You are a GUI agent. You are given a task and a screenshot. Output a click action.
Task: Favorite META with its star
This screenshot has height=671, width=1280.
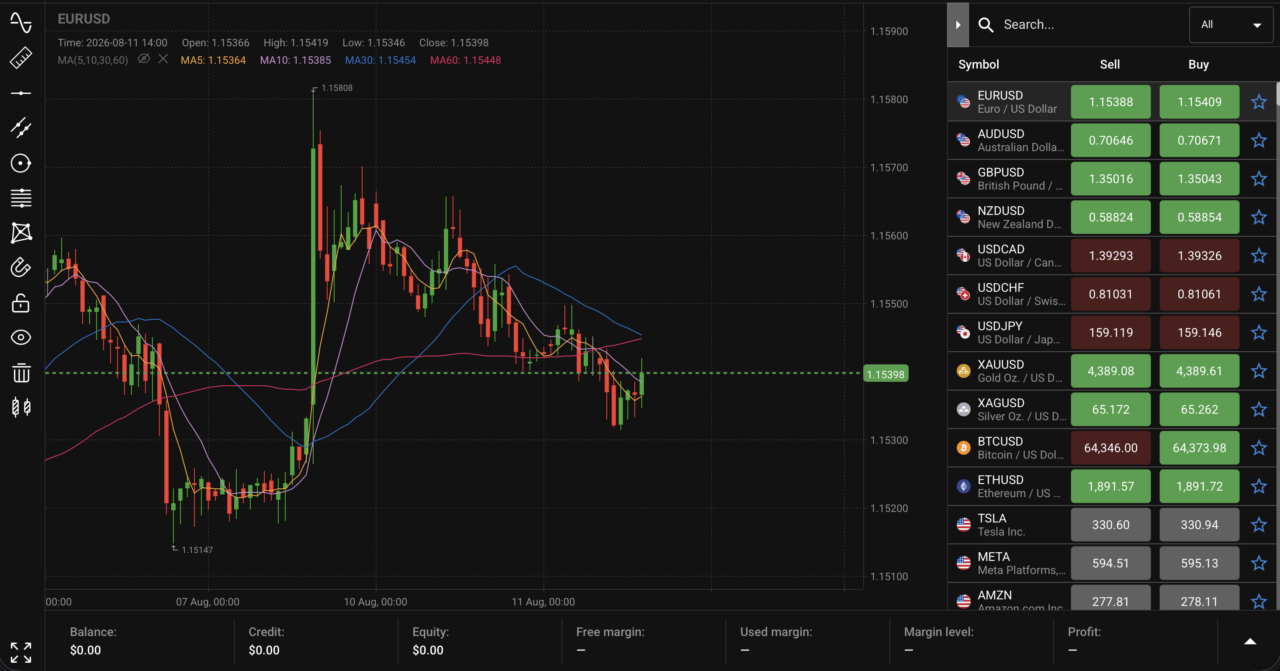1259,563
